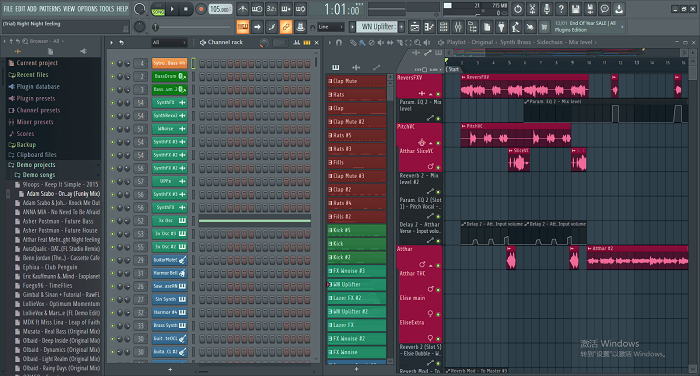The width and height of the screenshot is (700, 376).
Task: Open the FILE menu
Action: (x=8, y=8)
